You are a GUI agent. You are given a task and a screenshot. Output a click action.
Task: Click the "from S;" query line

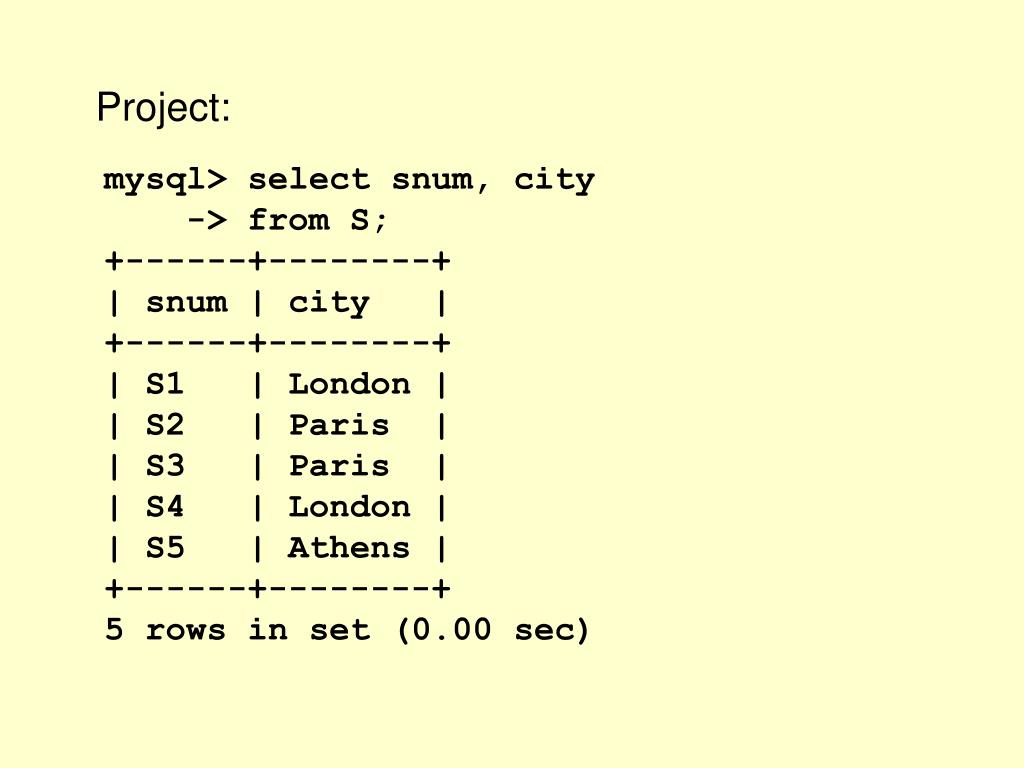point(317,220)
